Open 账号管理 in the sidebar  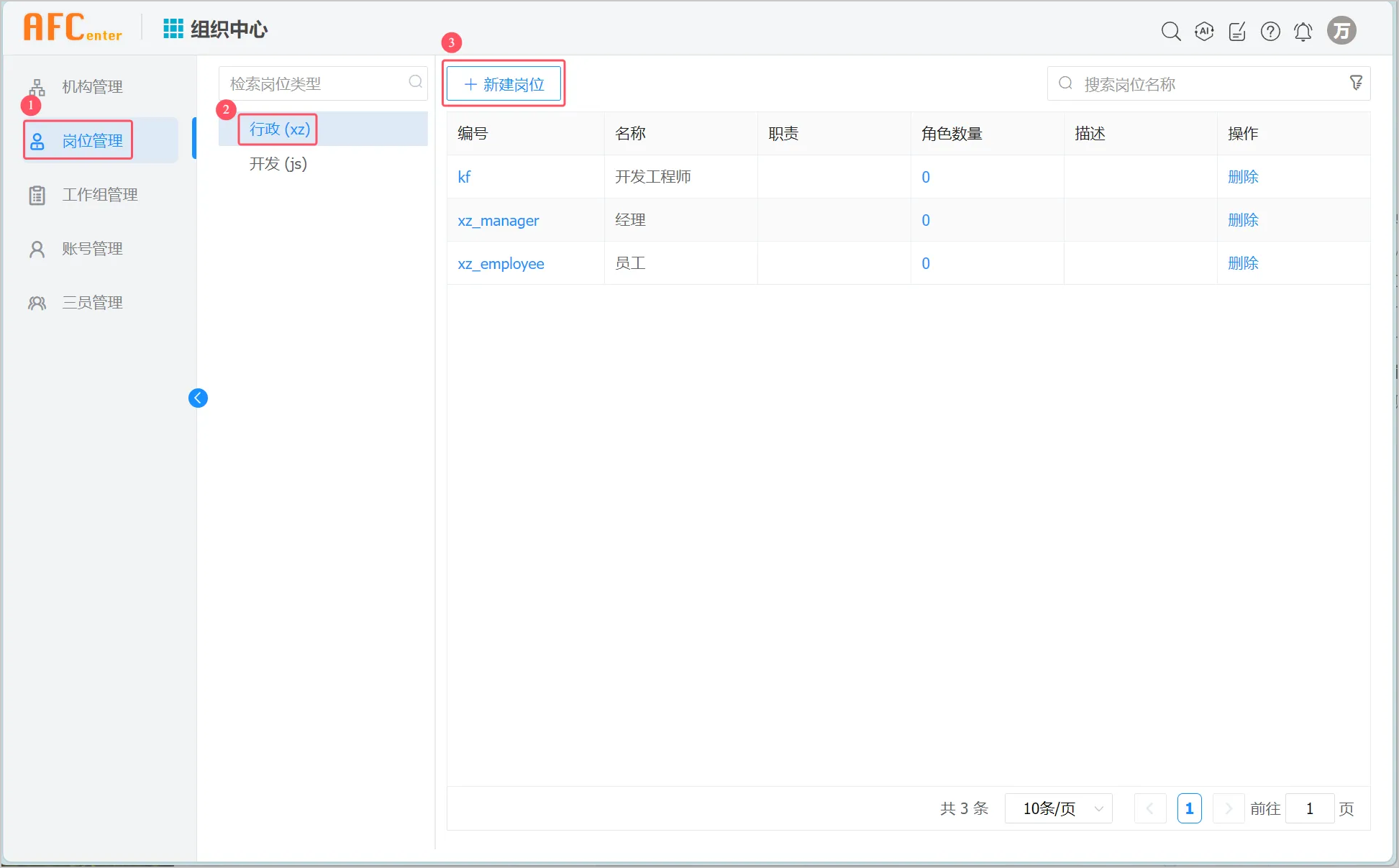pos(92,249)
